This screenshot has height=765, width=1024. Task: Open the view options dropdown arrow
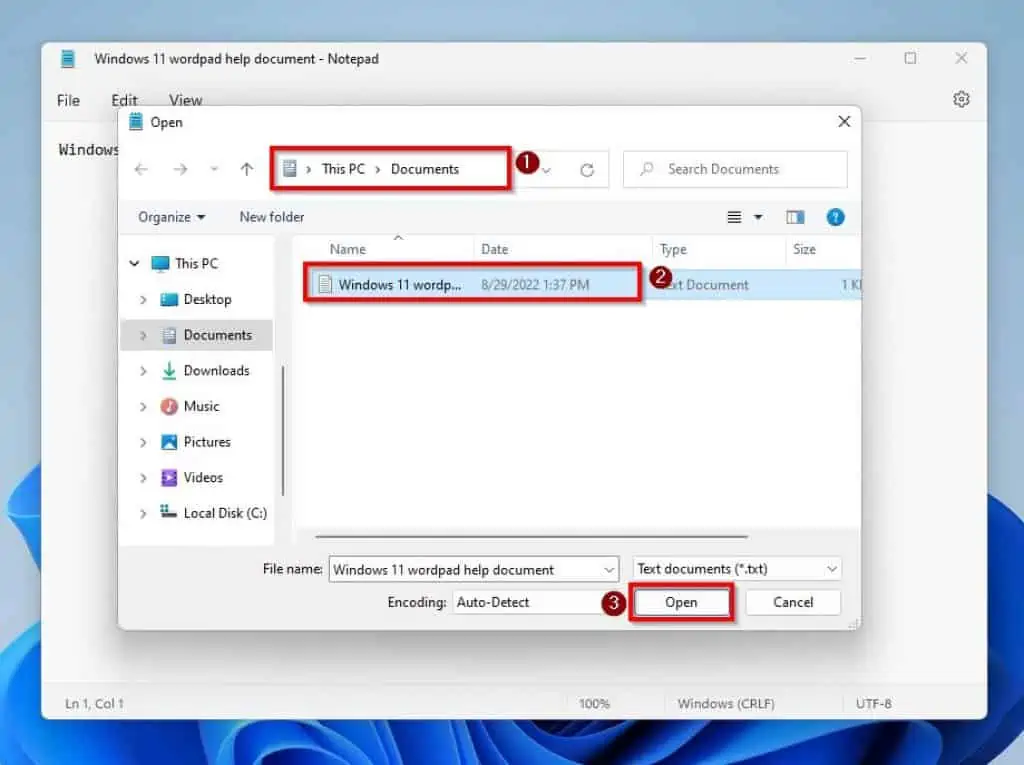pyautogui.click(x=758, y=217)
